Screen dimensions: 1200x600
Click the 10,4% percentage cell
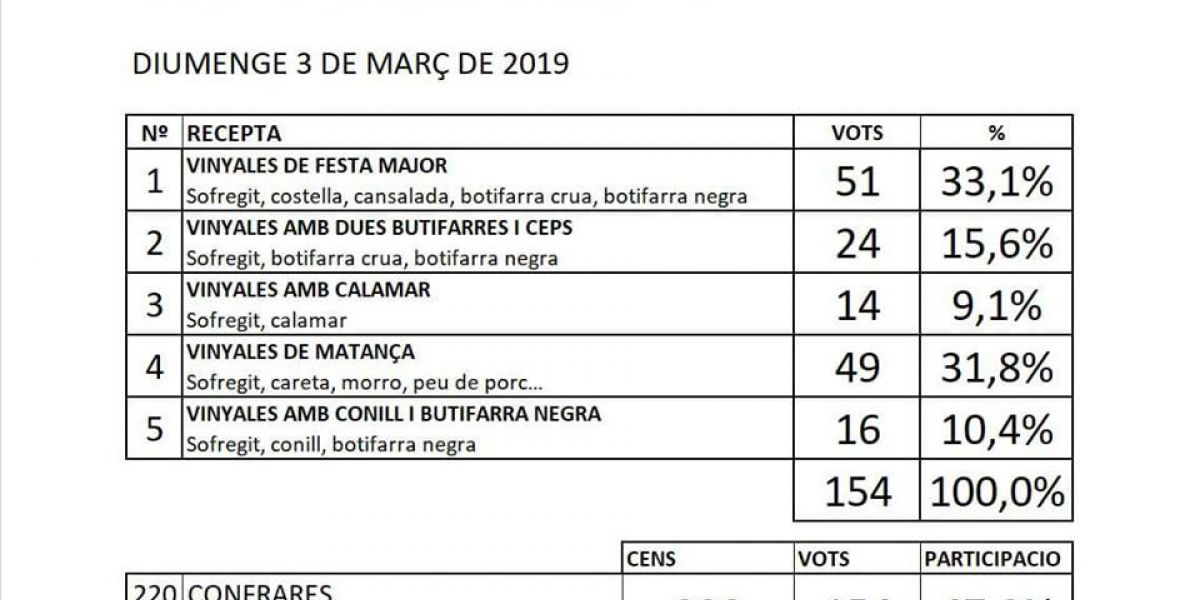[x=996, y=429]
